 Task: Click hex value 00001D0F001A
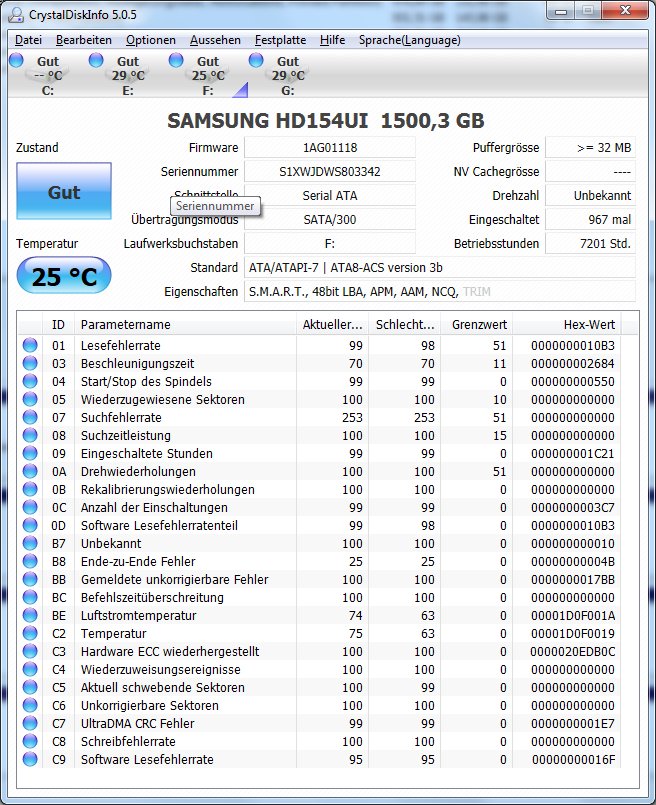[572, 616]
